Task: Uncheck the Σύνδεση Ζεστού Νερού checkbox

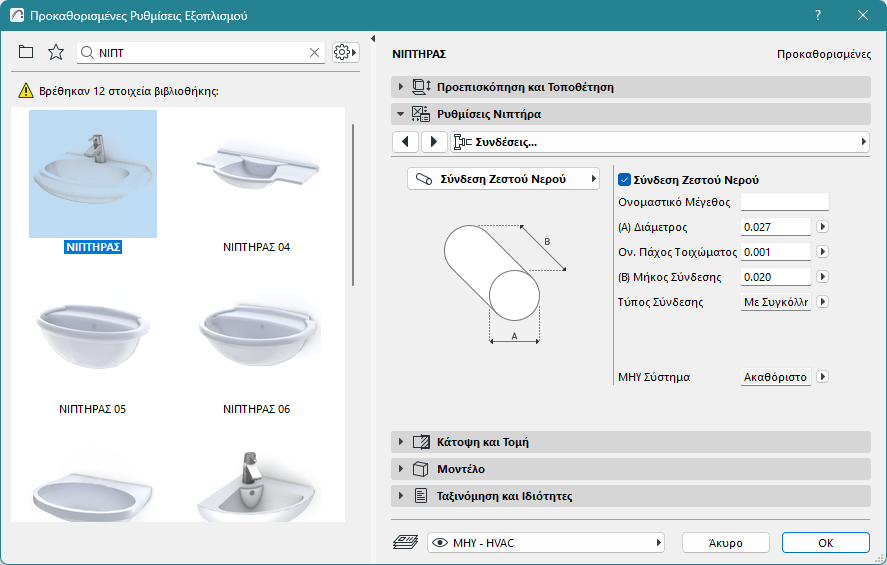Action: tap(625, 180)
